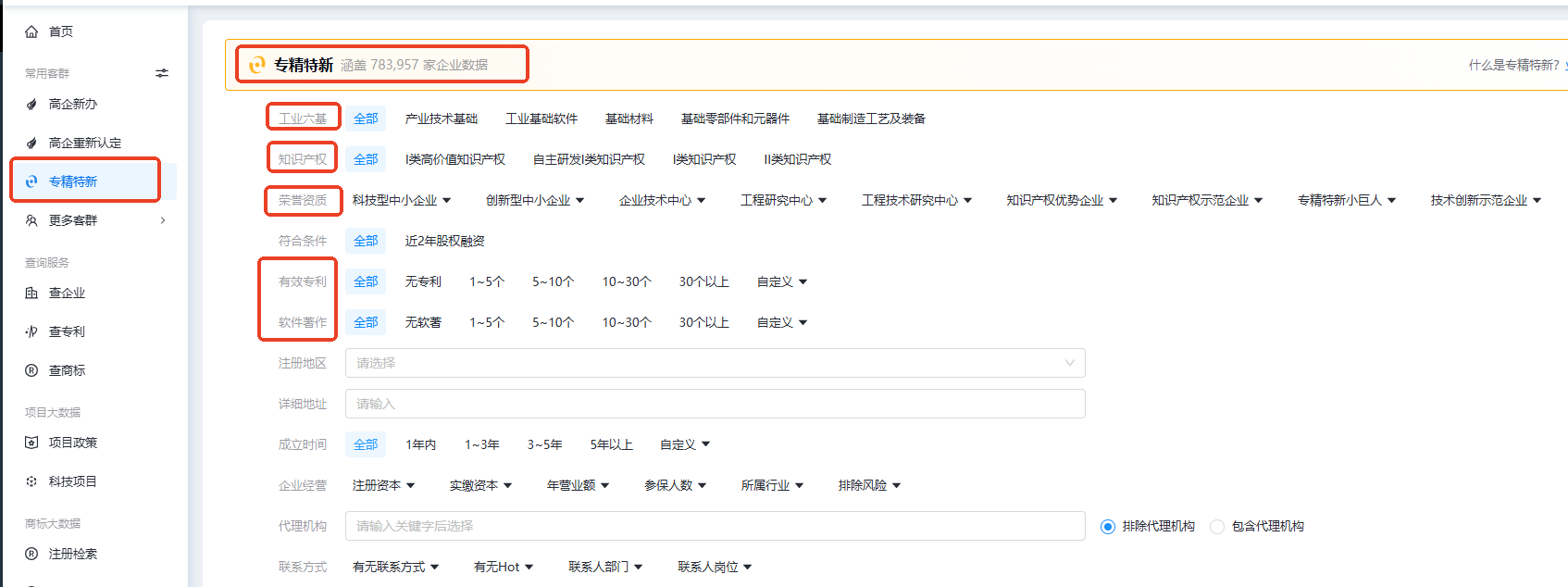Viewport: 1568px width, 587px height.
Task: Expand 注册资本 dropdown filter
Action: [383, 485]
